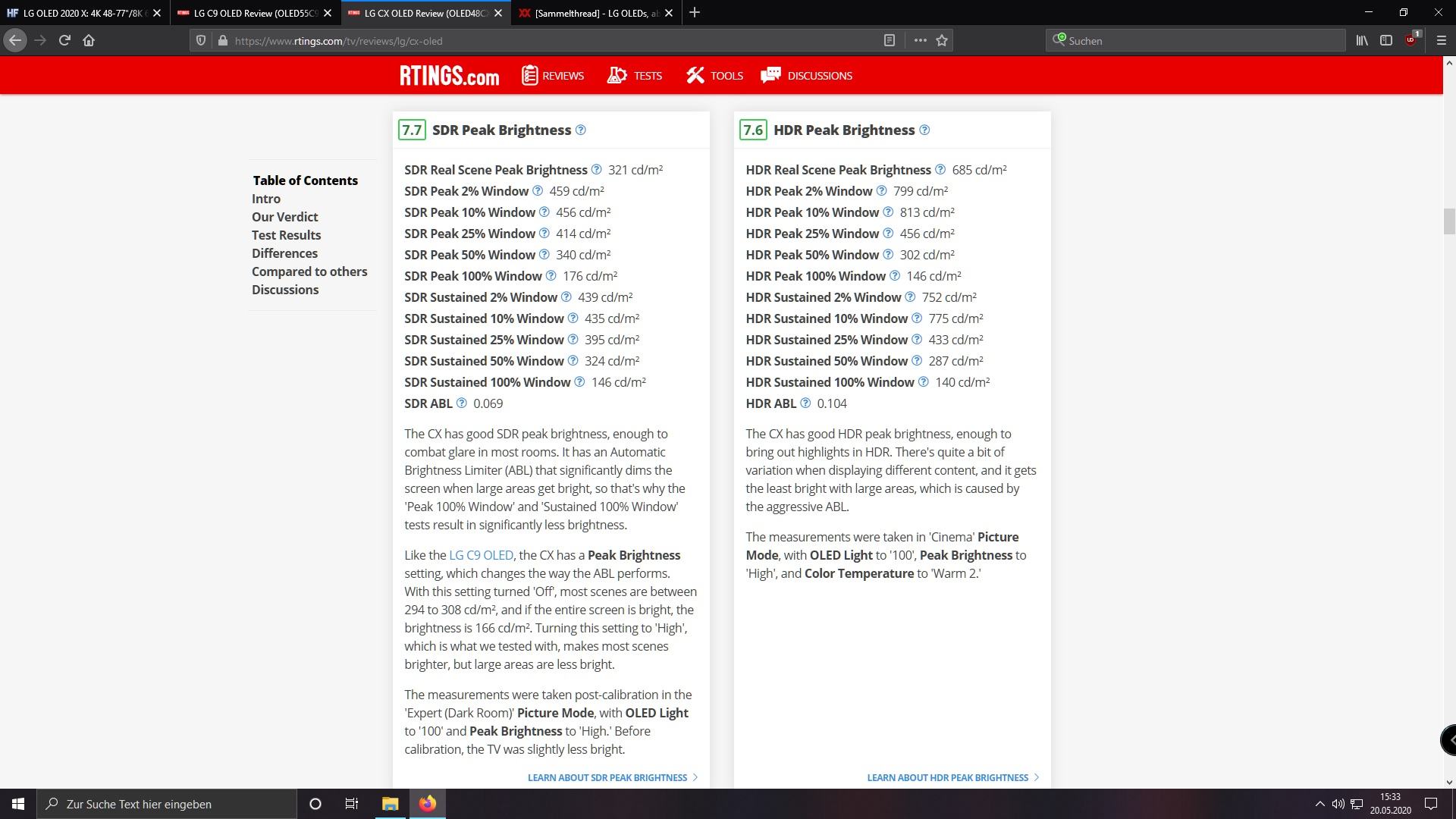Show help for HDR Peak 10% Window

point(888,212)
